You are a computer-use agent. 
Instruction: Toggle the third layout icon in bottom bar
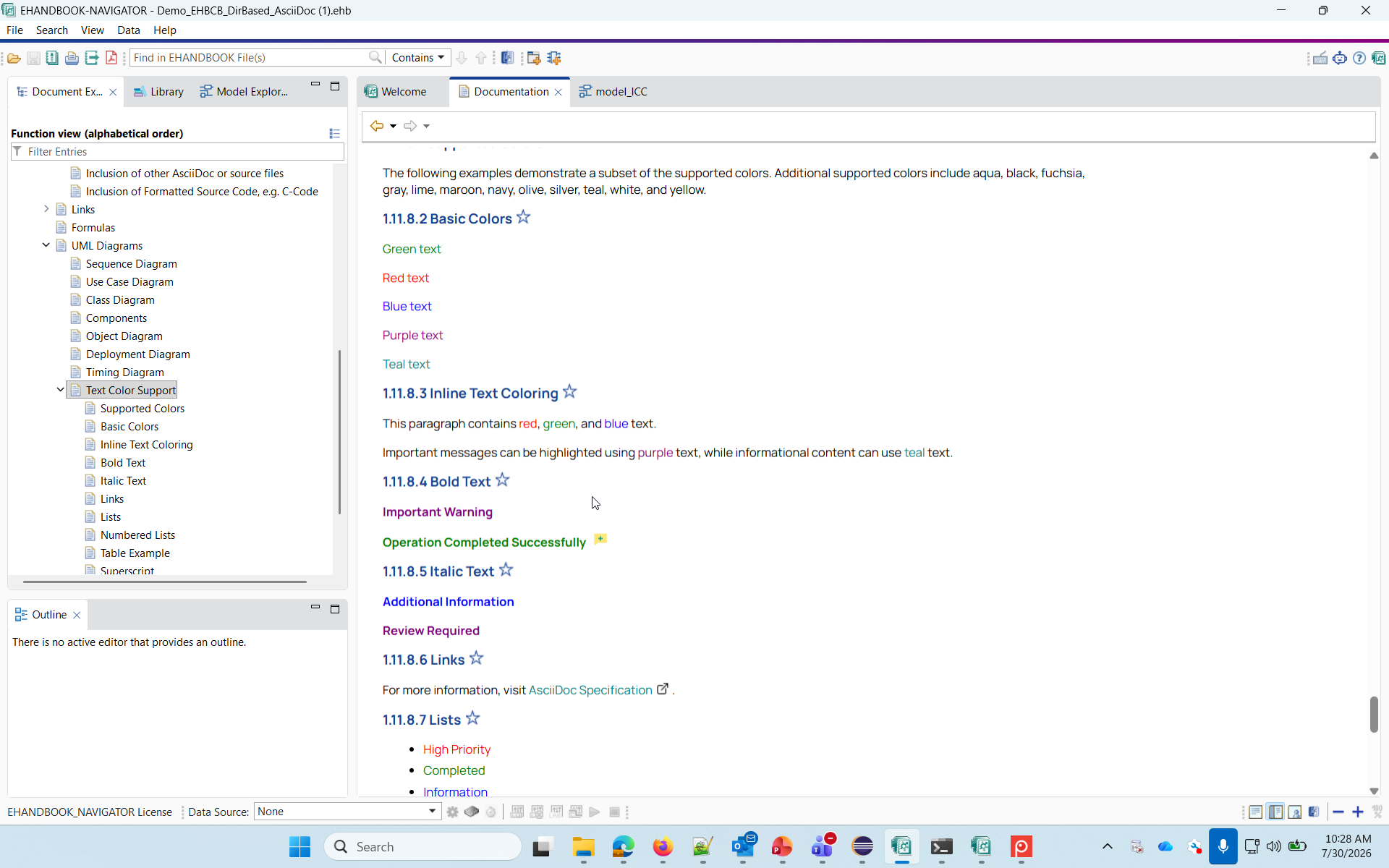click(1295, 812)
